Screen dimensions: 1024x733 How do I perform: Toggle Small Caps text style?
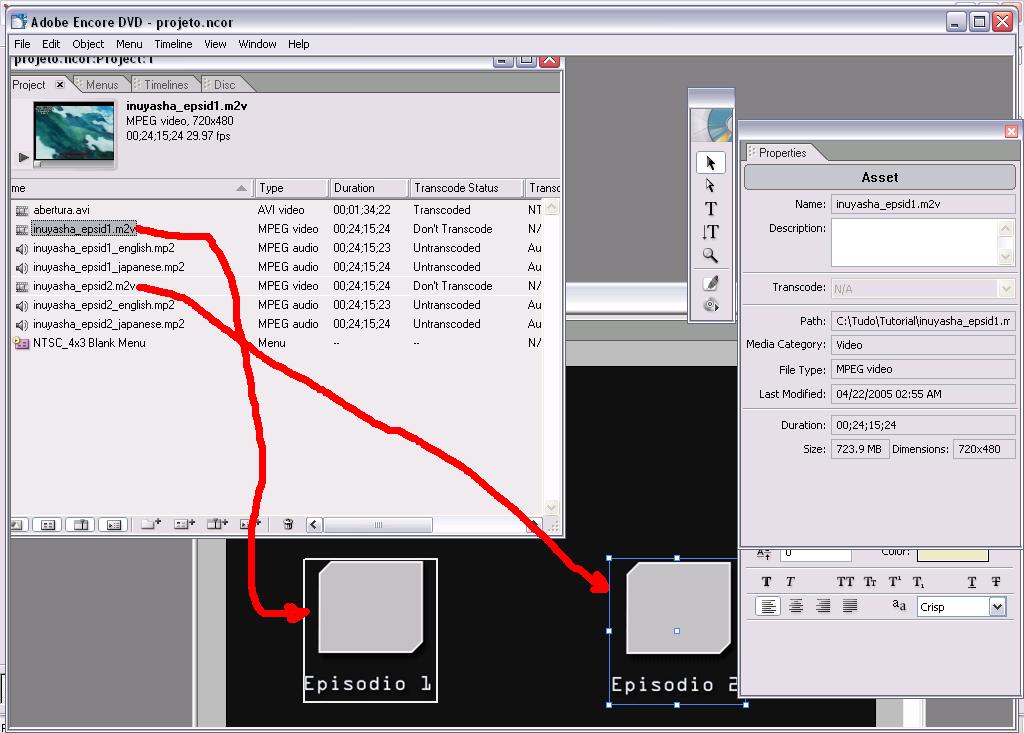pos(870,581)
